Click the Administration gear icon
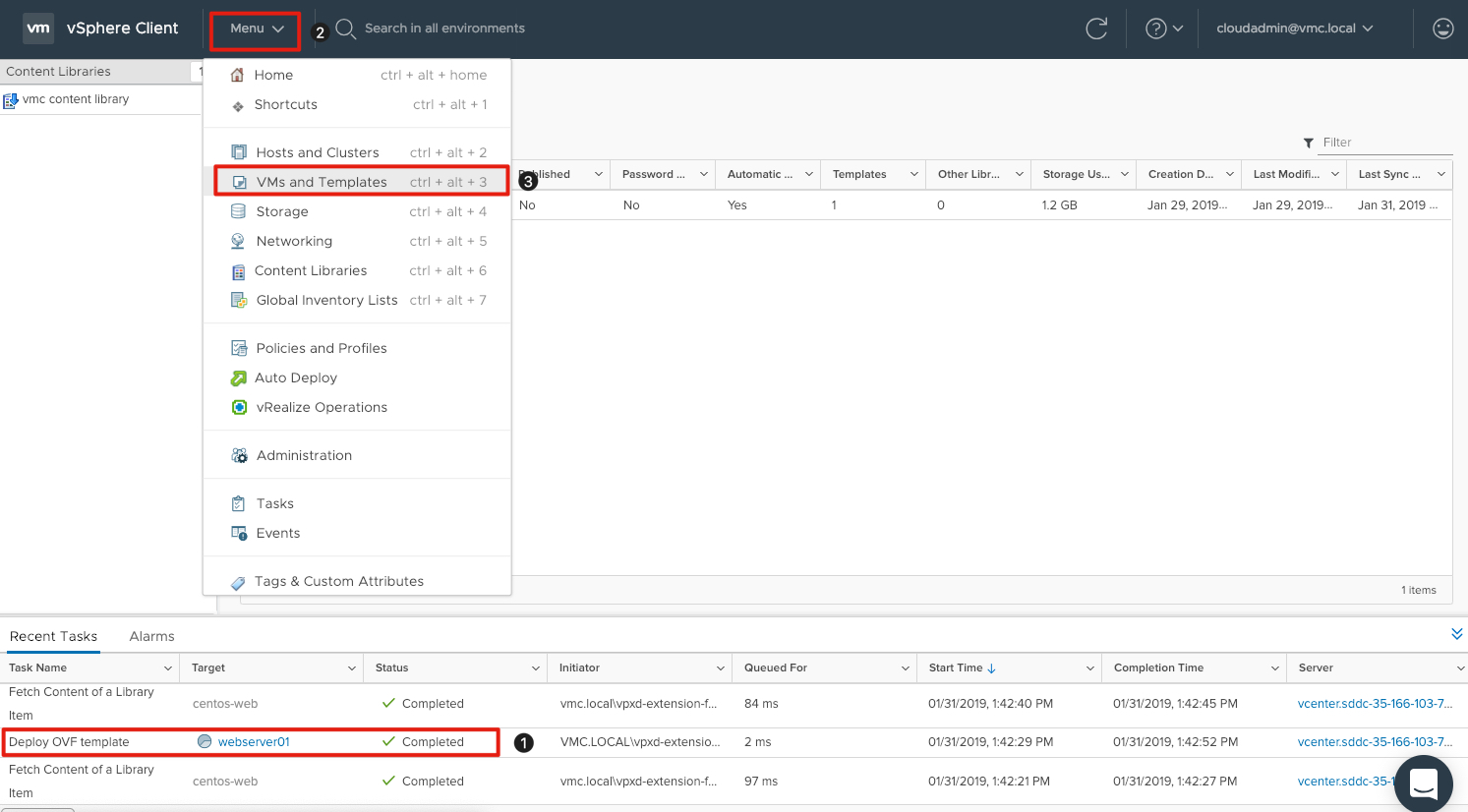This screenshot has width=1468, height=812. 239,455
